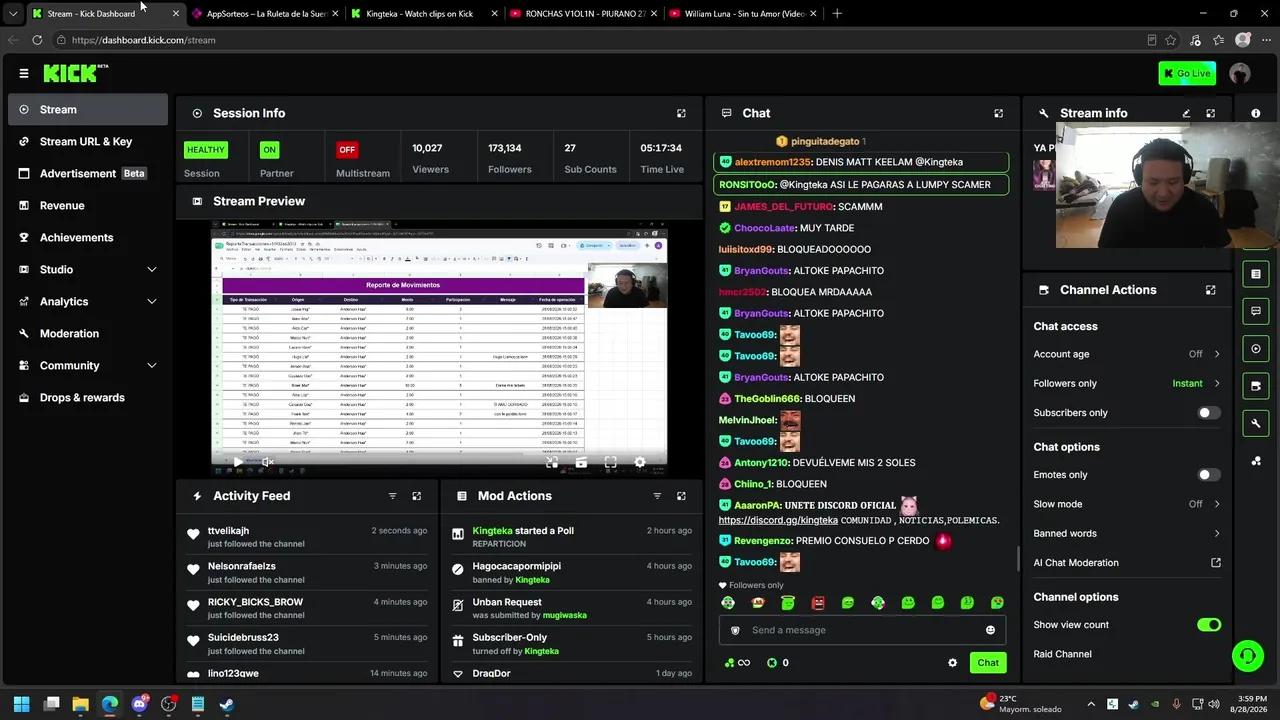Open the user profile avatar menu
This screenshot has width=1280, height=720.
[1240, 73]
